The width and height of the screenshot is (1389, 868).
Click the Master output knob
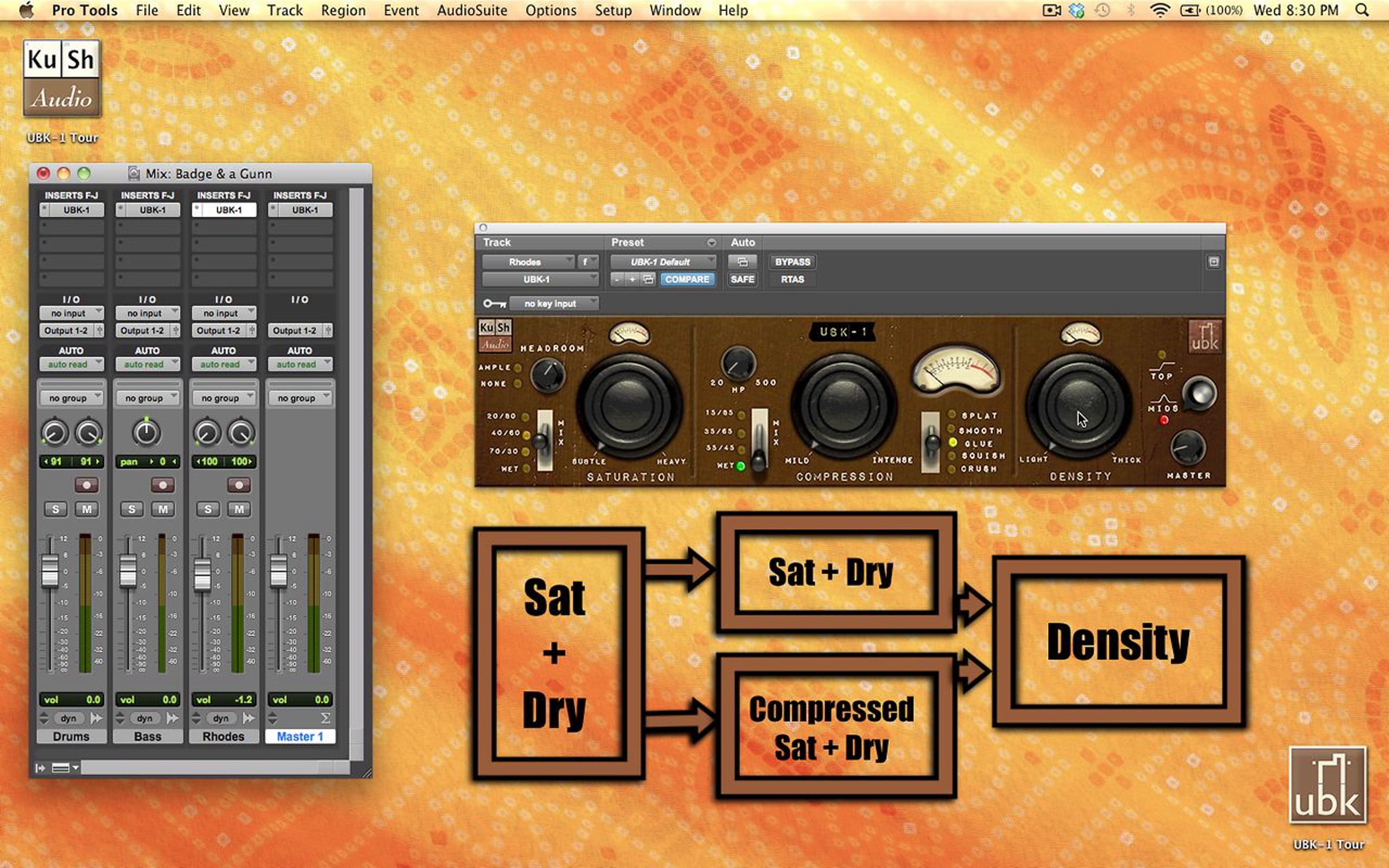tap(1188, 447)
